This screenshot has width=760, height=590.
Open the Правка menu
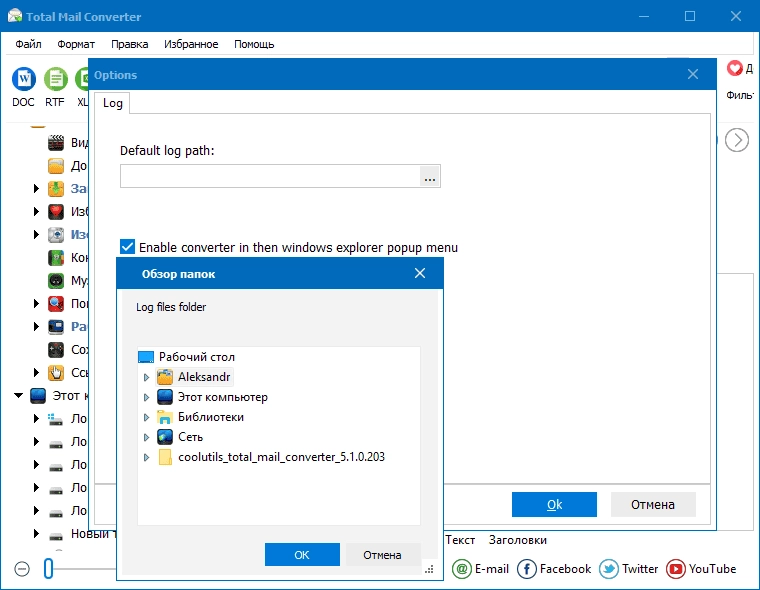tap(129, 44)
